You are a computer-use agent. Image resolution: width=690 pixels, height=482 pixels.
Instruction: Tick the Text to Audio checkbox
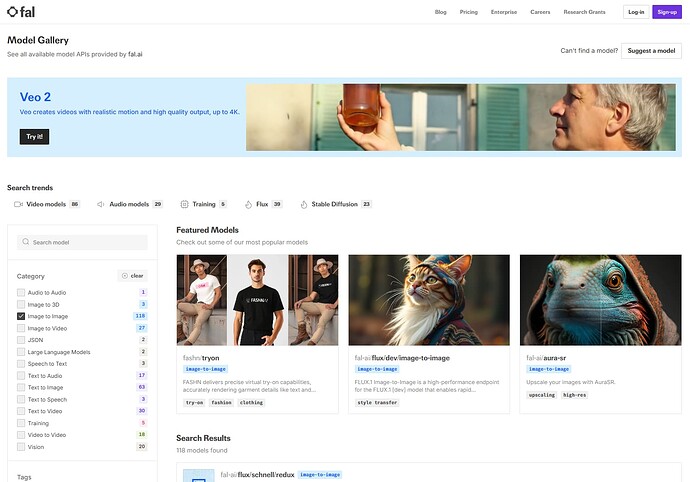coord(21,375)
